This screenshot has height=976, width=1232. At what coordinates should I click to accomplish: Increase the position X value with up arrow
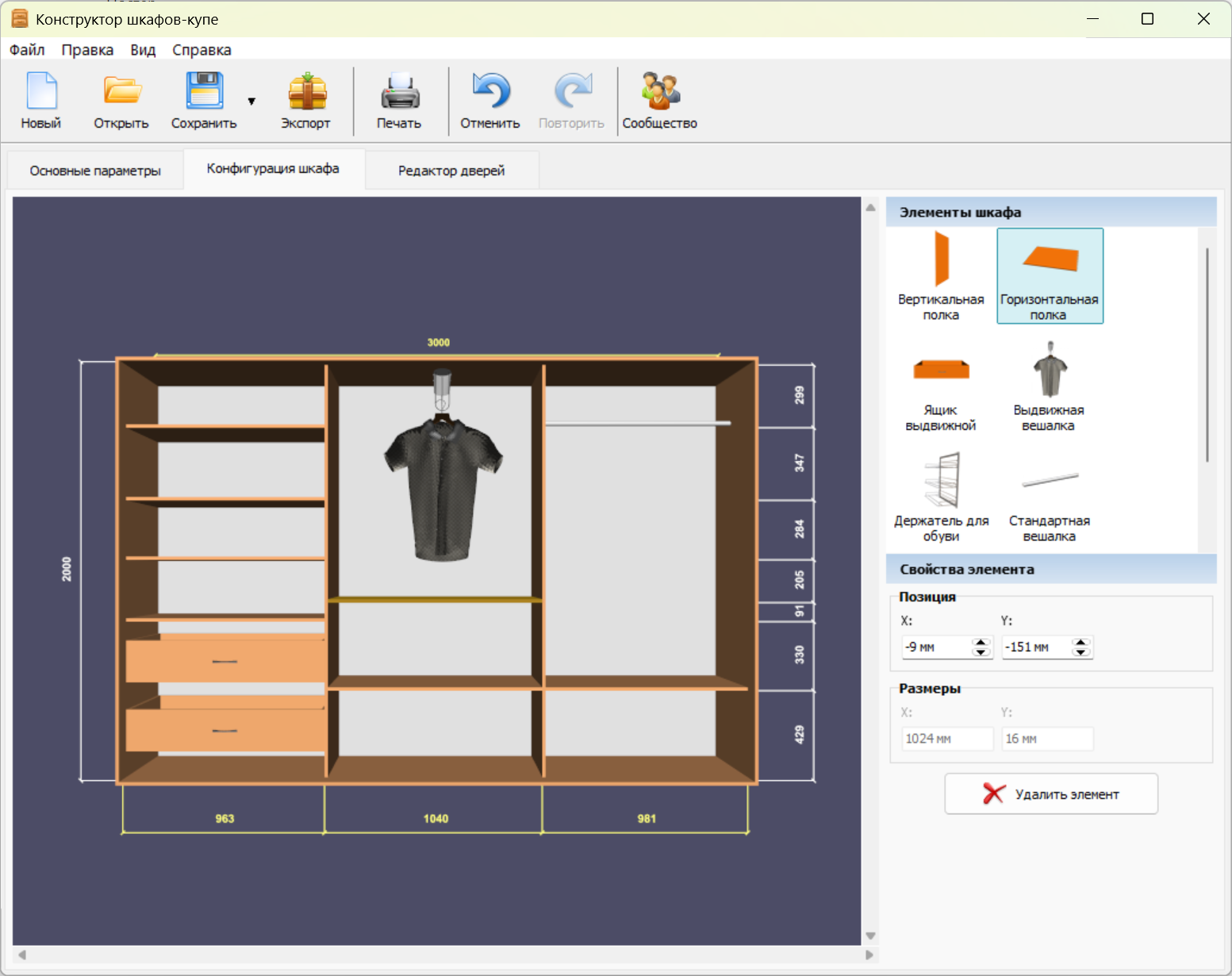[x=981, y=642]
